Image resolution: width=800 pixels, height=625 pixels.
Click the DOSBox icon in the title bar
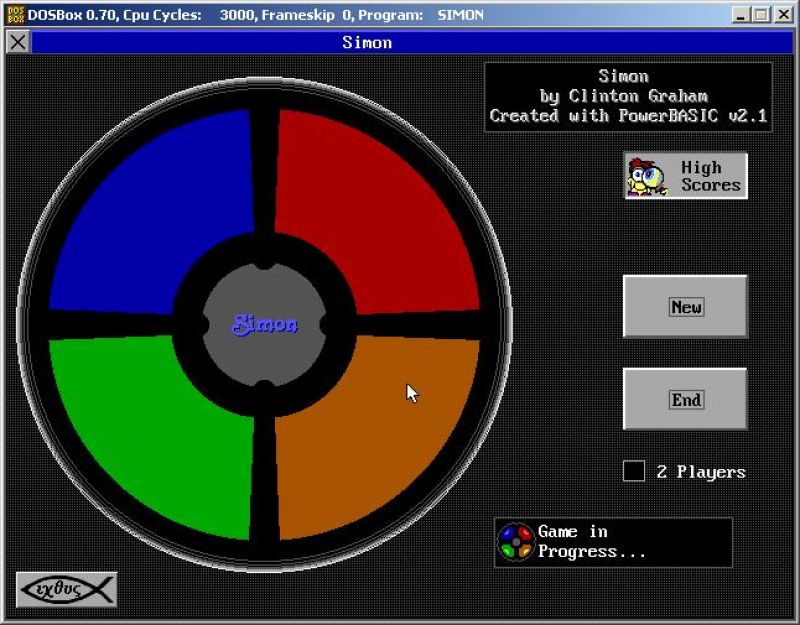[x=16, y=15]
